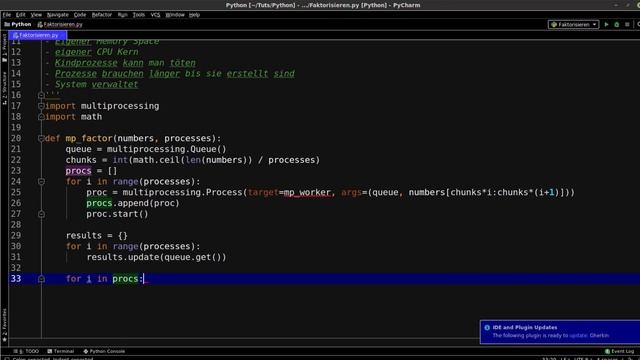Click the Python project breadcrumb
This screenshot has height=360, width=640.
click(x=18, y=24)
